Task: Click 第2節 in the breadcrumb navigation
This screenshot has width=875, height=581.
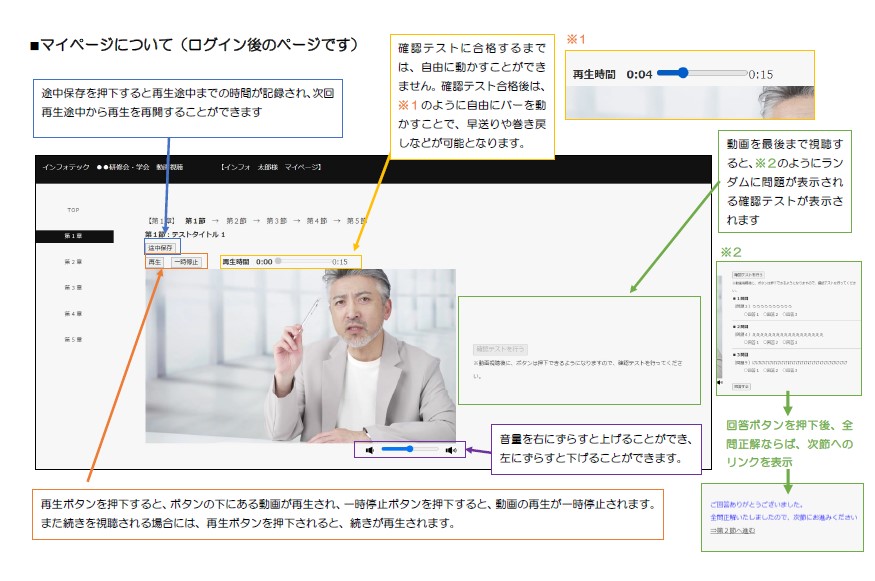Action: point(235,221)
